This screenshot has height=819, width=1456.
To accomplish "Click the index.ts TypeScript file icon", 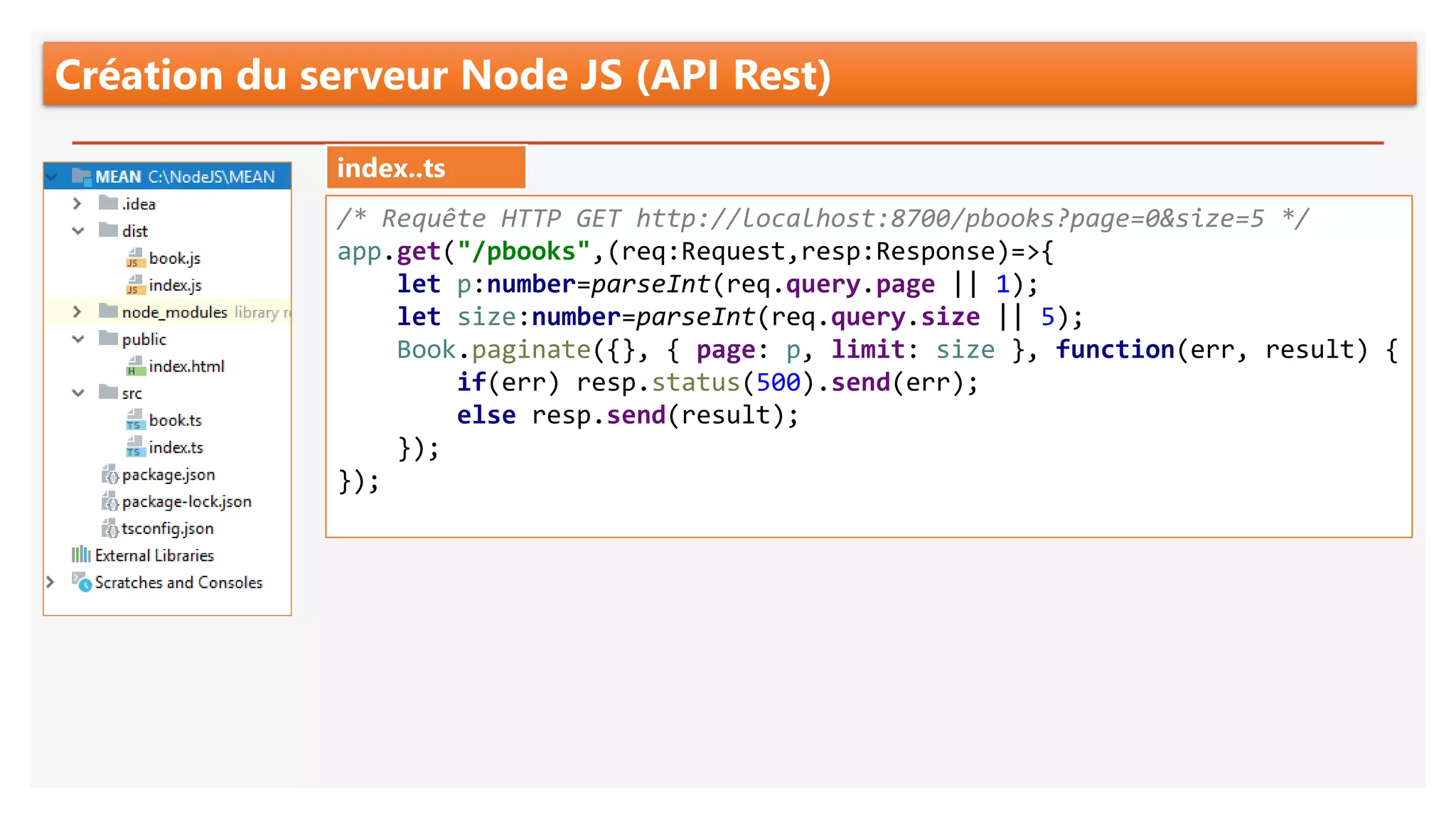I will tap(135, 447).
